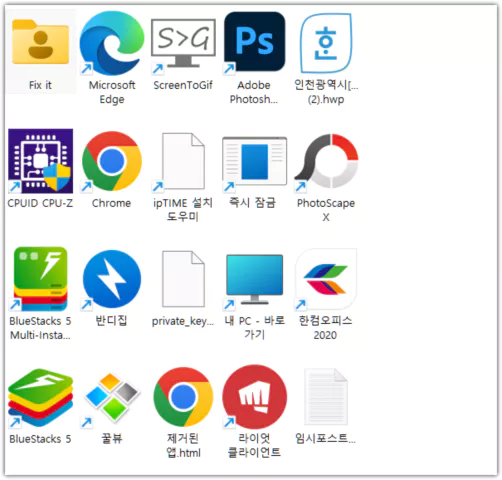The width and height of the screenshot is (502, 480).
Task: Select the 인천광역시 hwp file icon
Action: tap(326, 43)
